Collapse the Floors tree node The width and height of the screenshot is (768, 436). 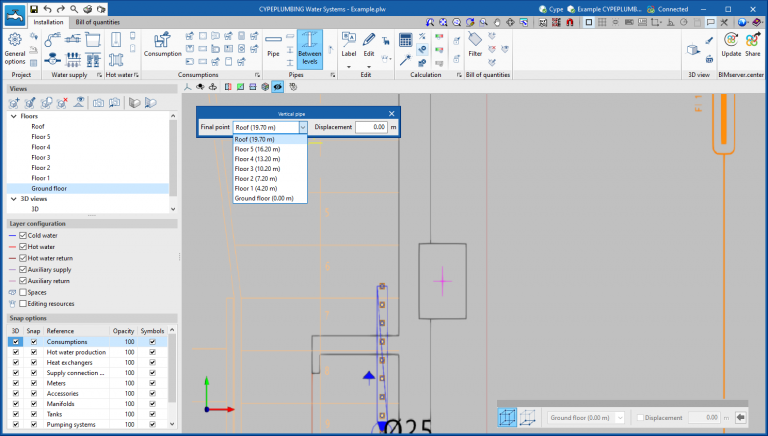[x=14, y=116]
